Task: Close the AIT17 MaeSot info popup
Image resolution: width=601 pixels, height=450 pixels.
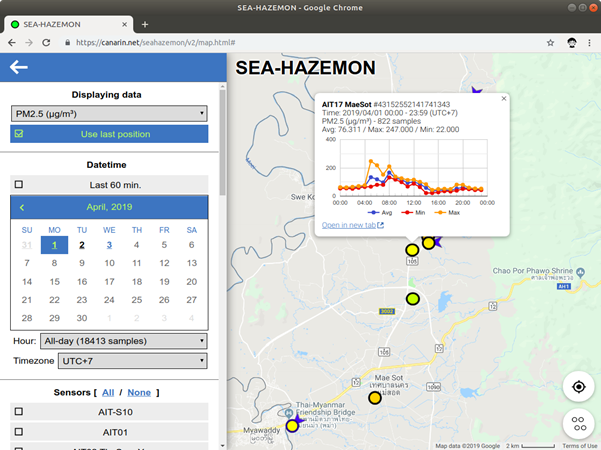Action: pyautogui.click(x=504, y=99)
